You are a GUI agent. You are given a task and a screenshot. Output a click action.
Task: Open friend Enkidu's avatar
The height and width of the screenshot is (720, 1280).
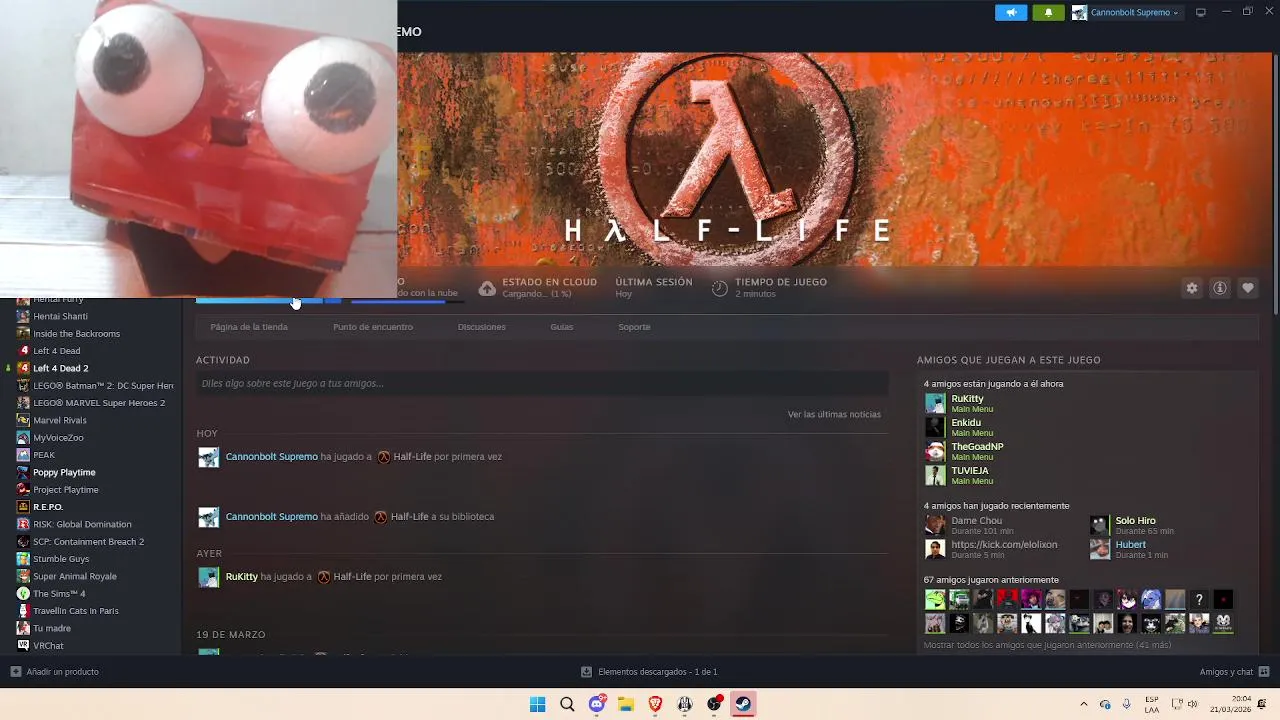pos(935,427)
